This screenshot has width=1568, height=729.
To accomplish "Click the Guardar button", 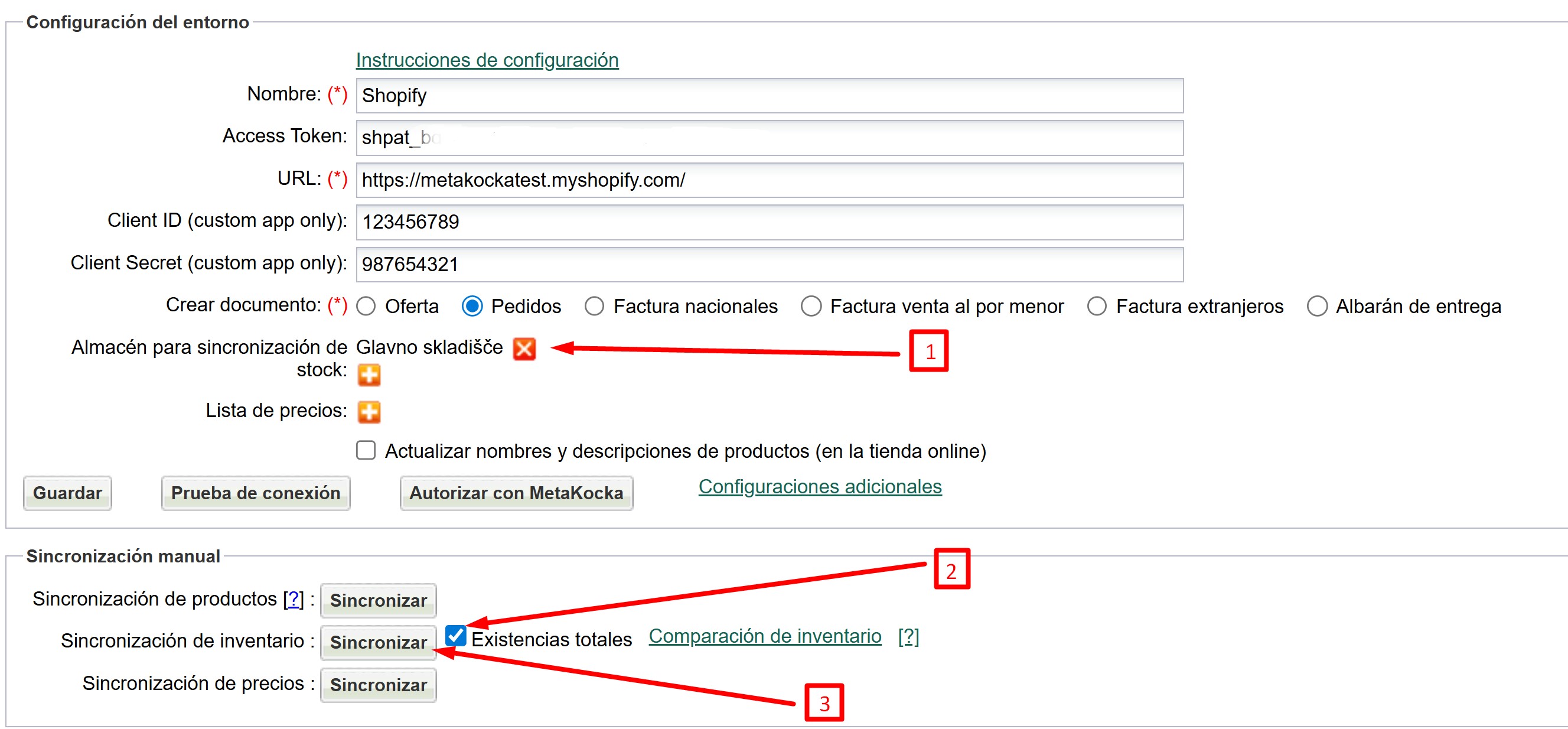I will pos(67,493).
